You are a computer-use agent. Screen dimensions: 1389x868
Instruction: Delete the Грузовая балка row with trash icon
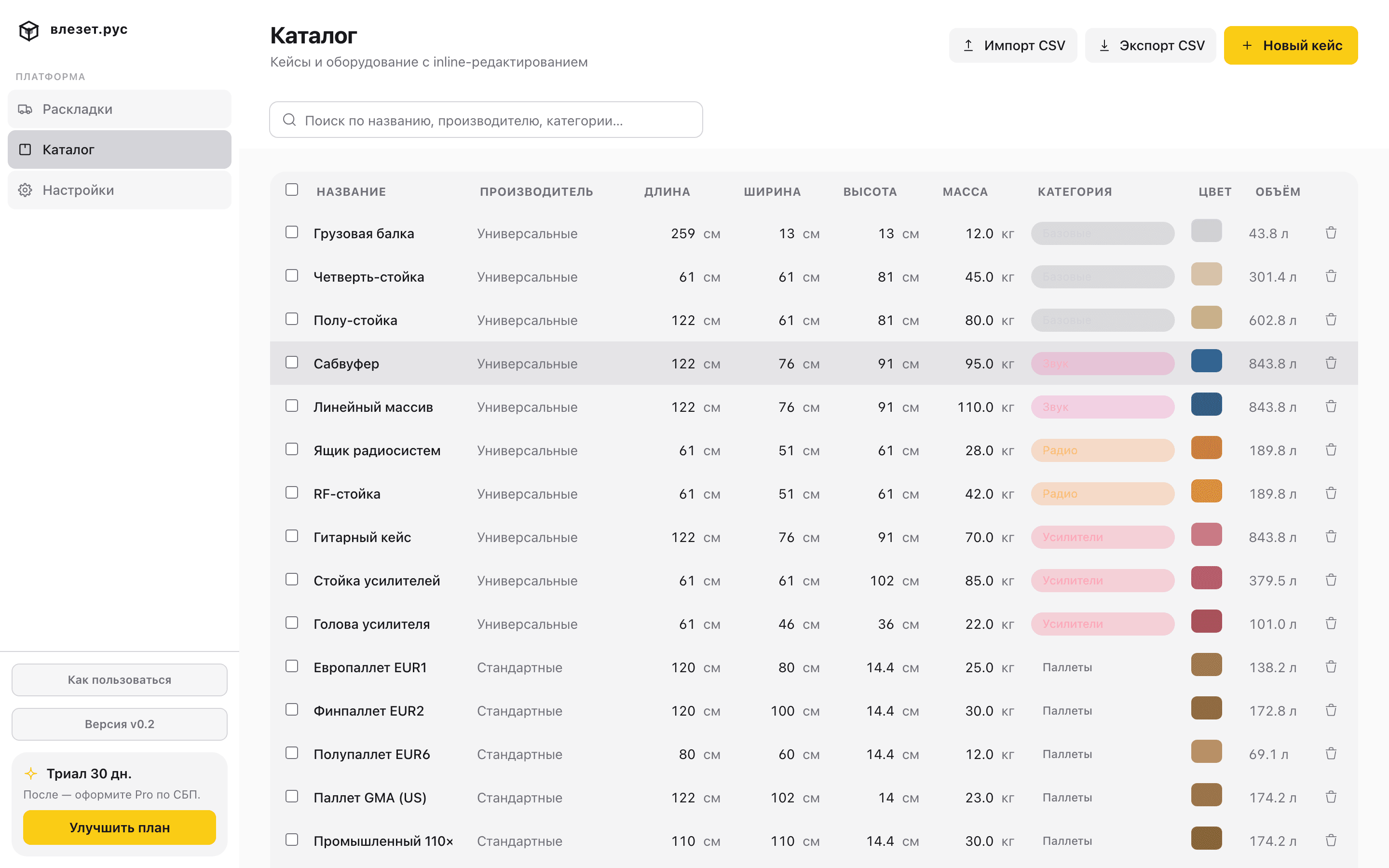tap(1331, 232)
